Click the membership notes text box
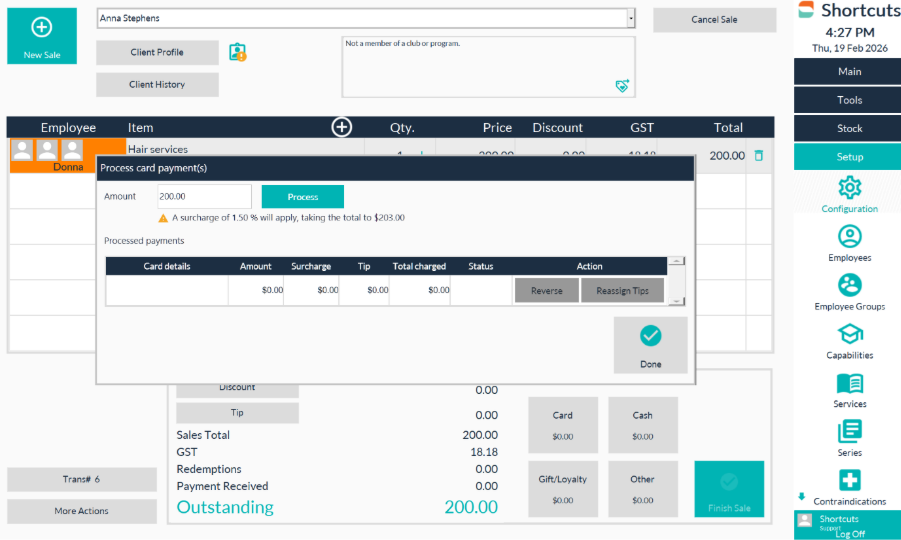Image resolution: width=901 pixels, height=540 pixels. coord(488,67)
